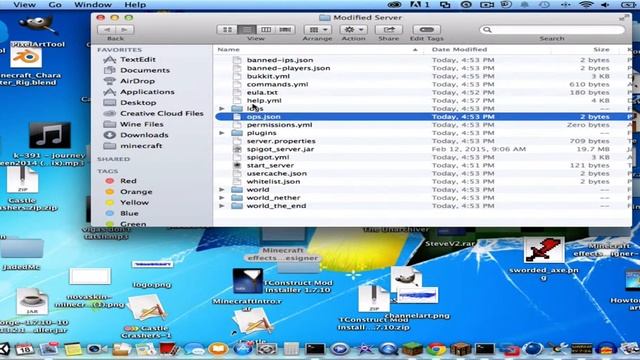Open Creative Cloud Files in sidebar

point(162,113)
